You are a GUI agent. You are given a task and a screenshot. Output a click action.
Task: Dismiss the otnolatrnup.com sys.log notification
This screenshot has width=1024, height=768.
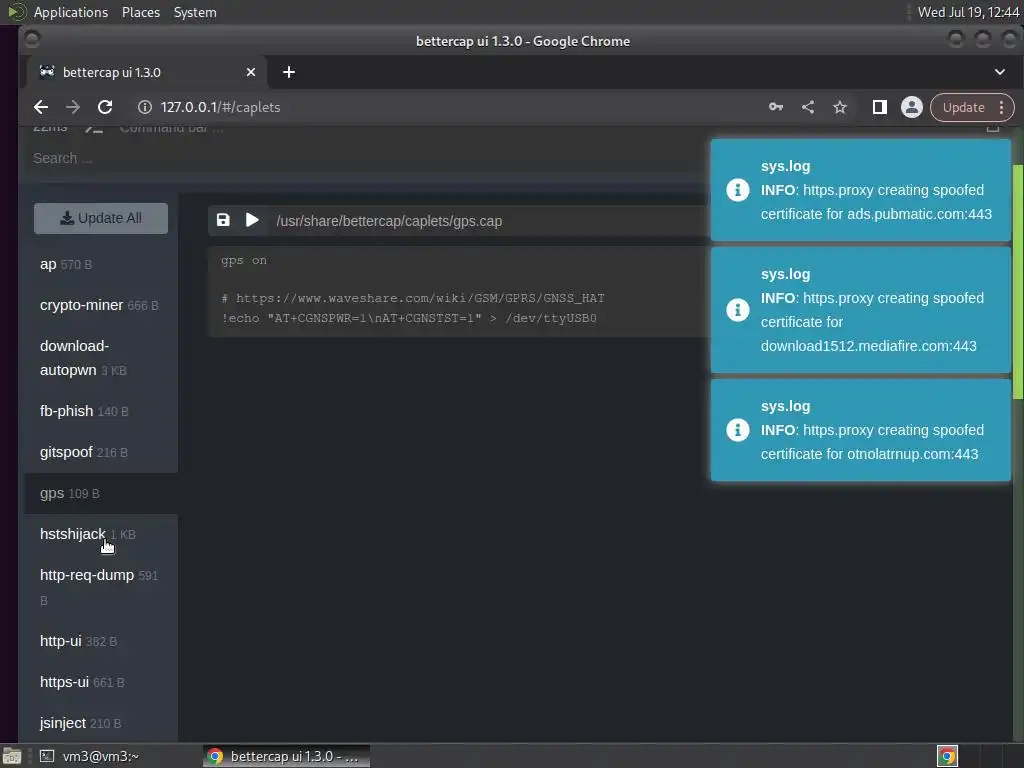coord(861,430)
